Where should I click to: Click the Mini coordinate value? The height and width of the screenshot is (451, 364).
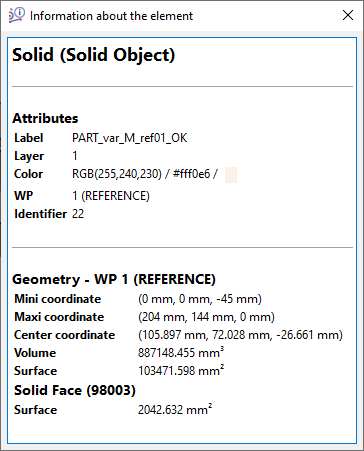(200, 299)
